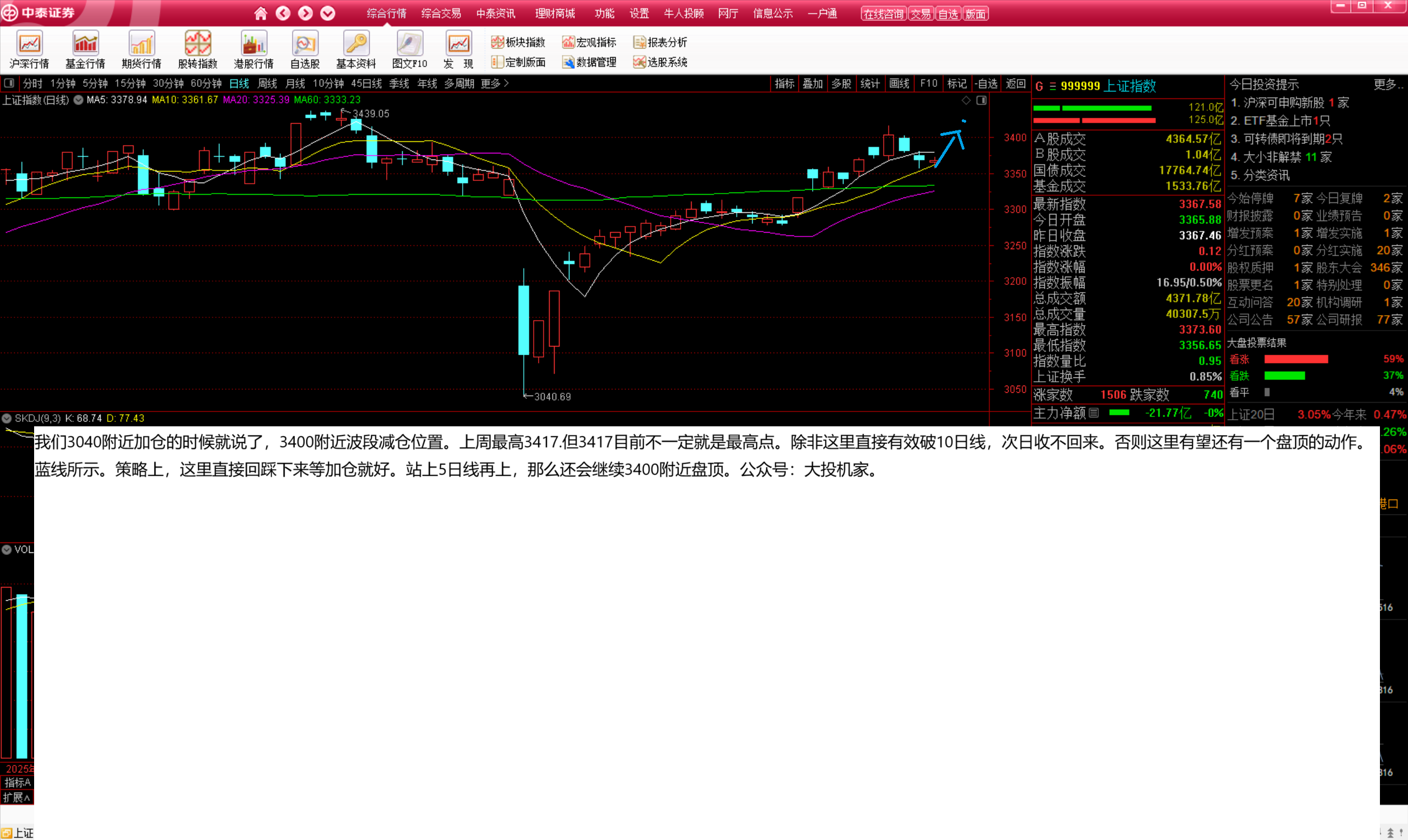Open the 基金行情 fund quotes icon
The height and width of the screenshot is (840, 1408).
(85, 50)
